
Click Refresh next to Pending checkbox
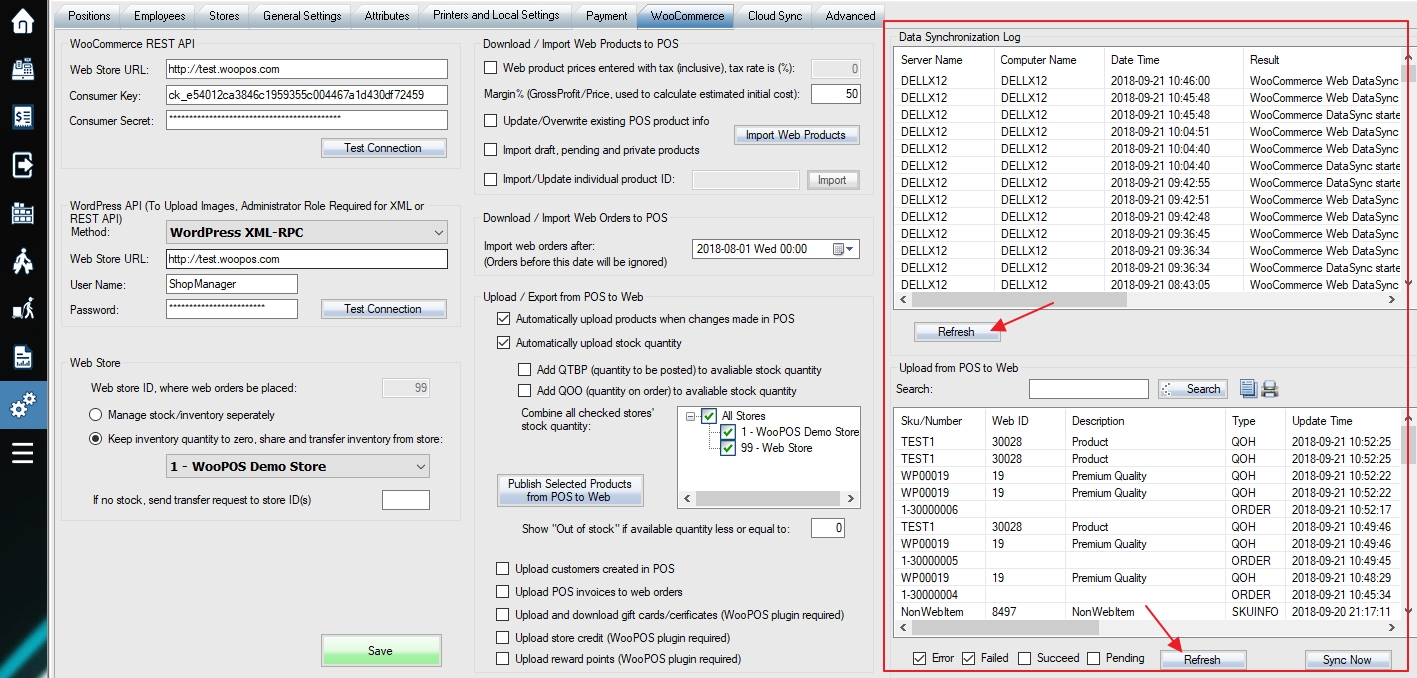coord(1202,660)
